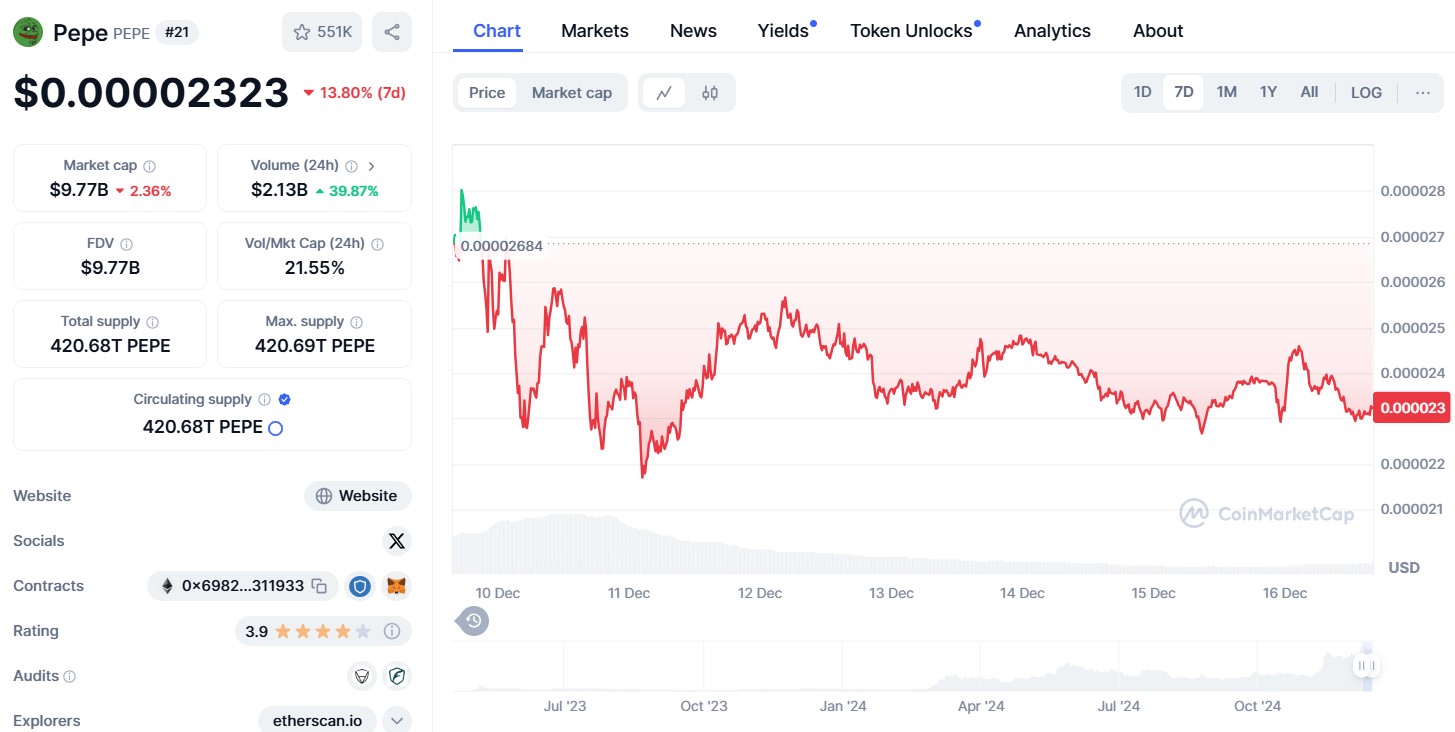1455x732 pixels.
Task: Click the contract address 0x6982...311933
Action: coord(243,586)
